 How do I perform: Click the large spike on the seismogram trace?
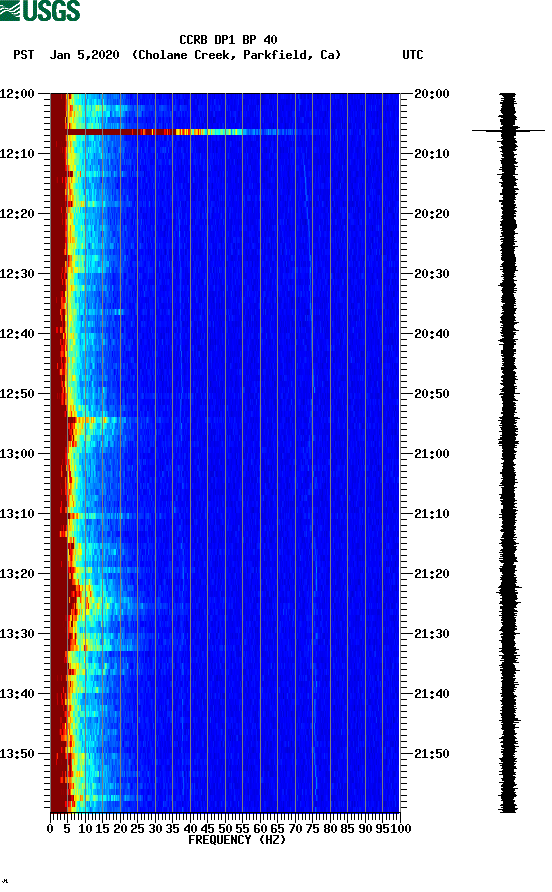click(x=508, y=131)
